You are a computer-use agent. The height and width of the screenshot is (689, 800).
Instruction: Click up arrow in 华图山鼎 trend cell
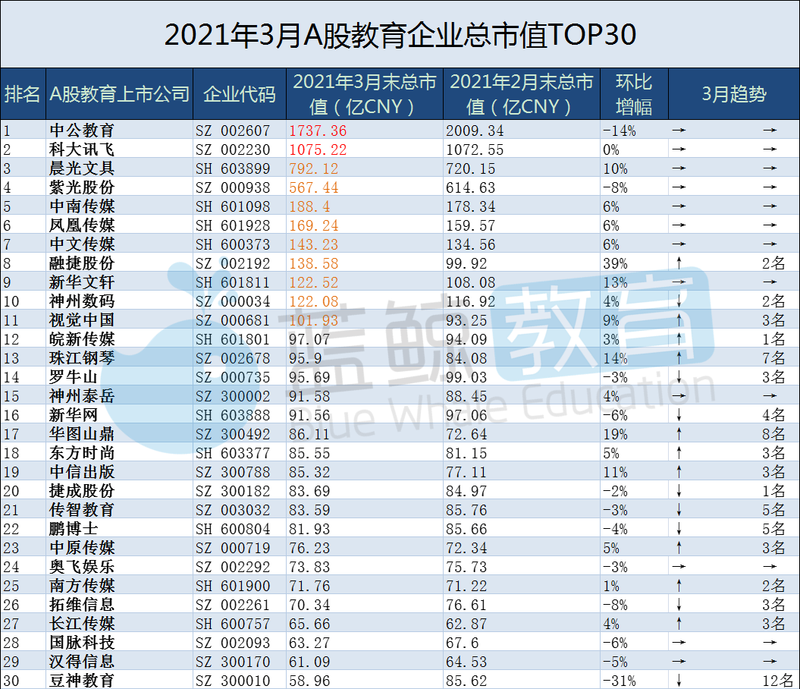[x=679, y=434]
